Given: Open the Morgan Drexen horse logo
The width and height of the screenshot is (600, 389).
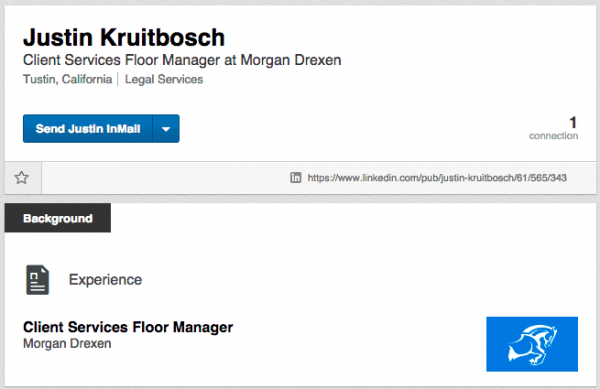Looking at the screenshot, I should click(x=532, y=344).
